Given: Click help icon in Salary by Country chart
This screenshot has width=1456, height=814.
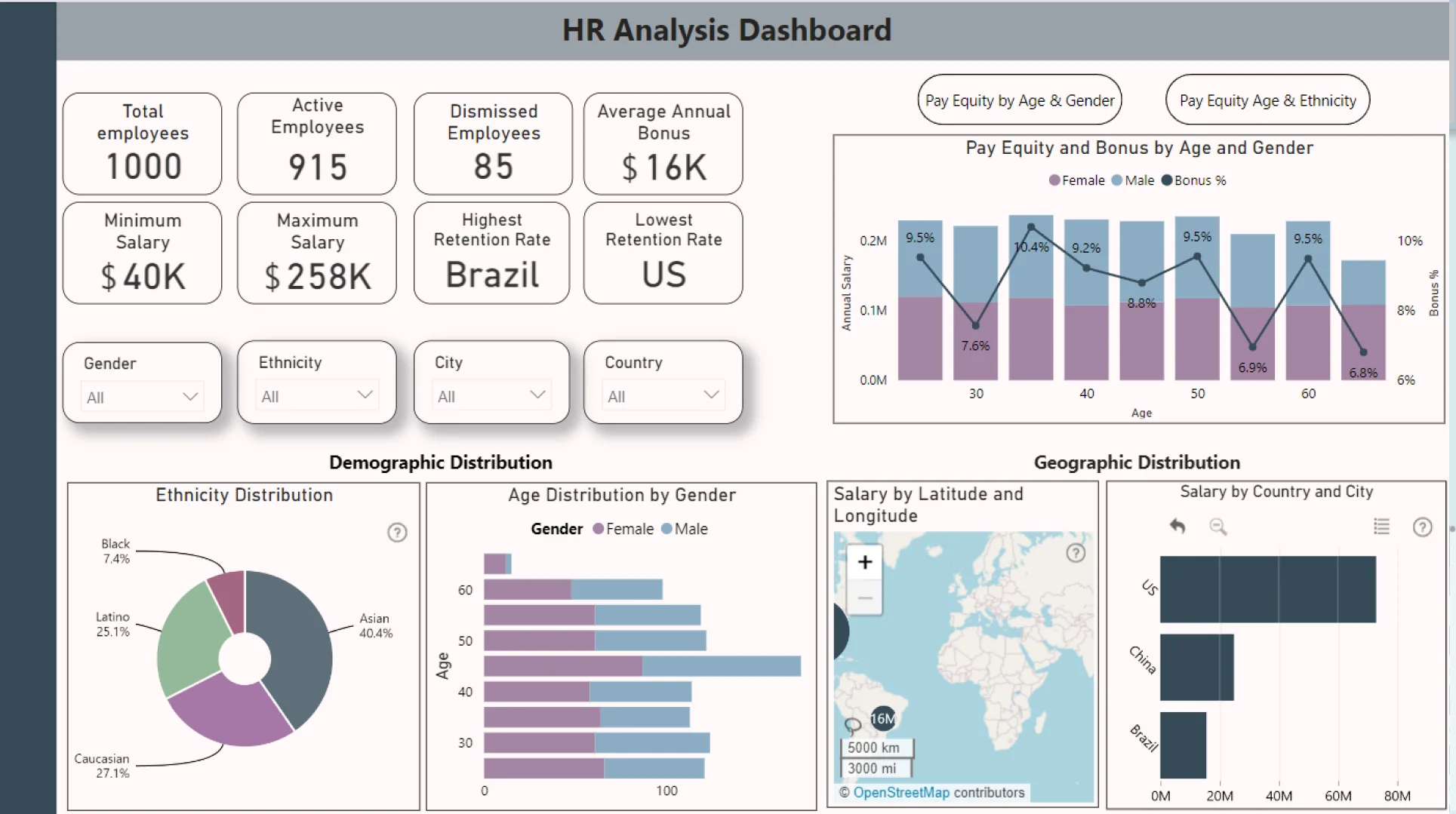Looking at the screenshot, I should 1422,527.
